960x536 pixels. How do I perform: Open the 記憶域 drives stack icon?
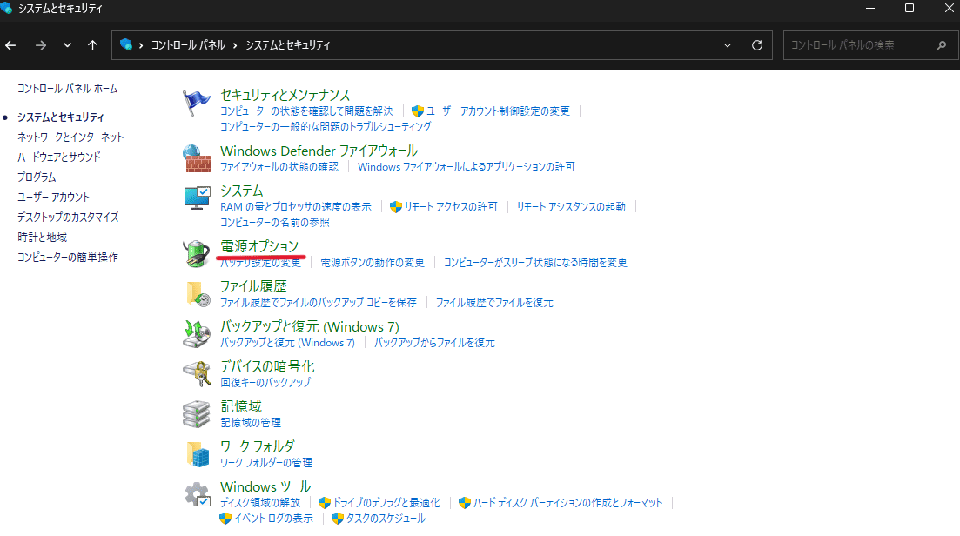click(x=197, y=414)
